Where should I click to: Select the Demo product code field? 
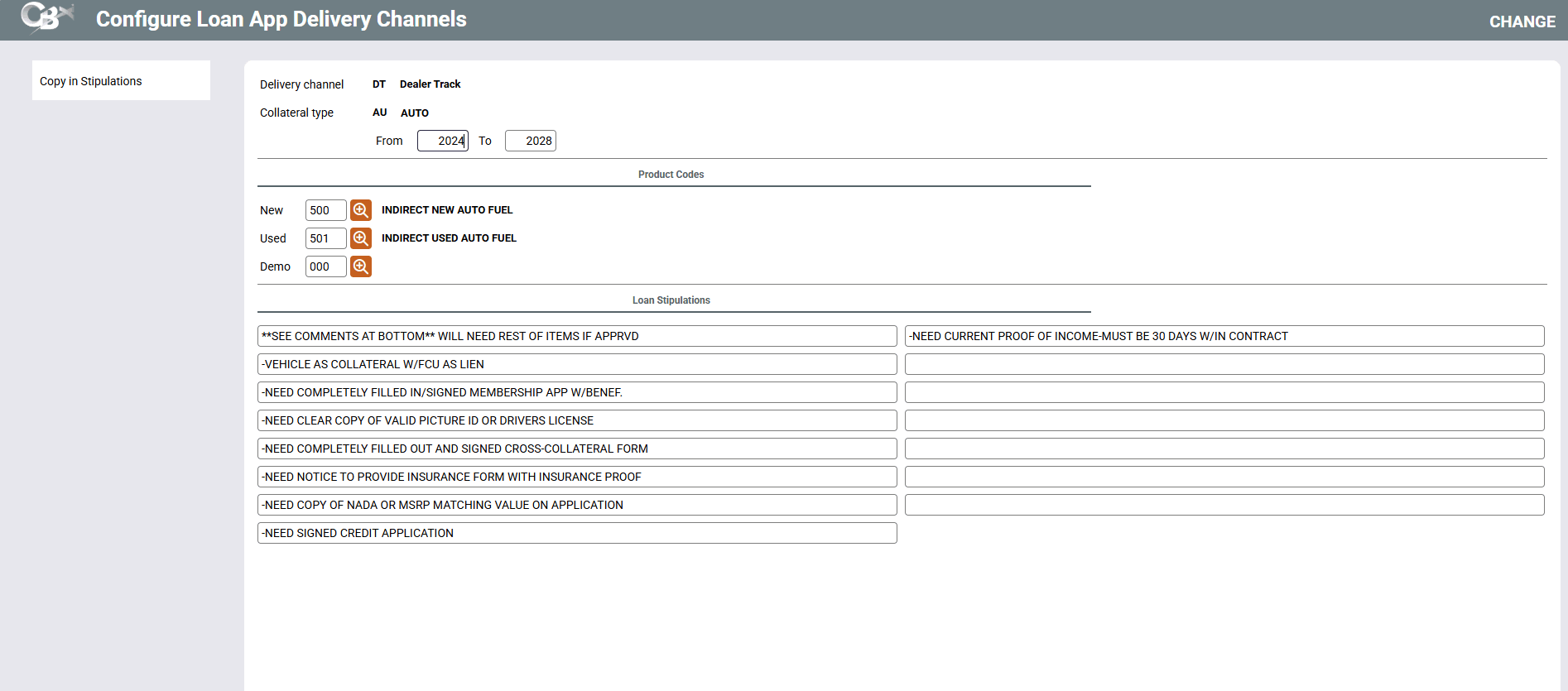(325, 266)
